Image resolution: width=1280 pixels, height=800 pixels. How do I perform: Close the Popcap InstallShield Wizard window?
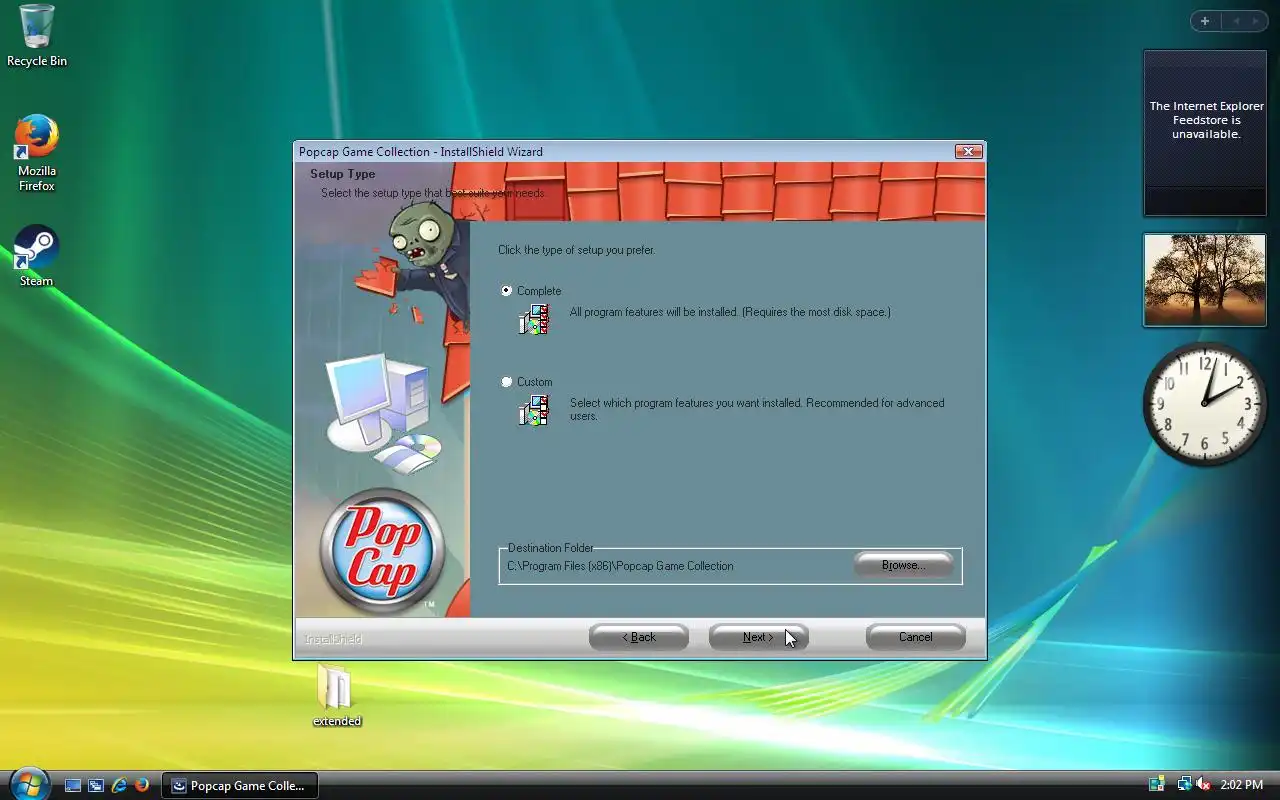tap(967, 151)
